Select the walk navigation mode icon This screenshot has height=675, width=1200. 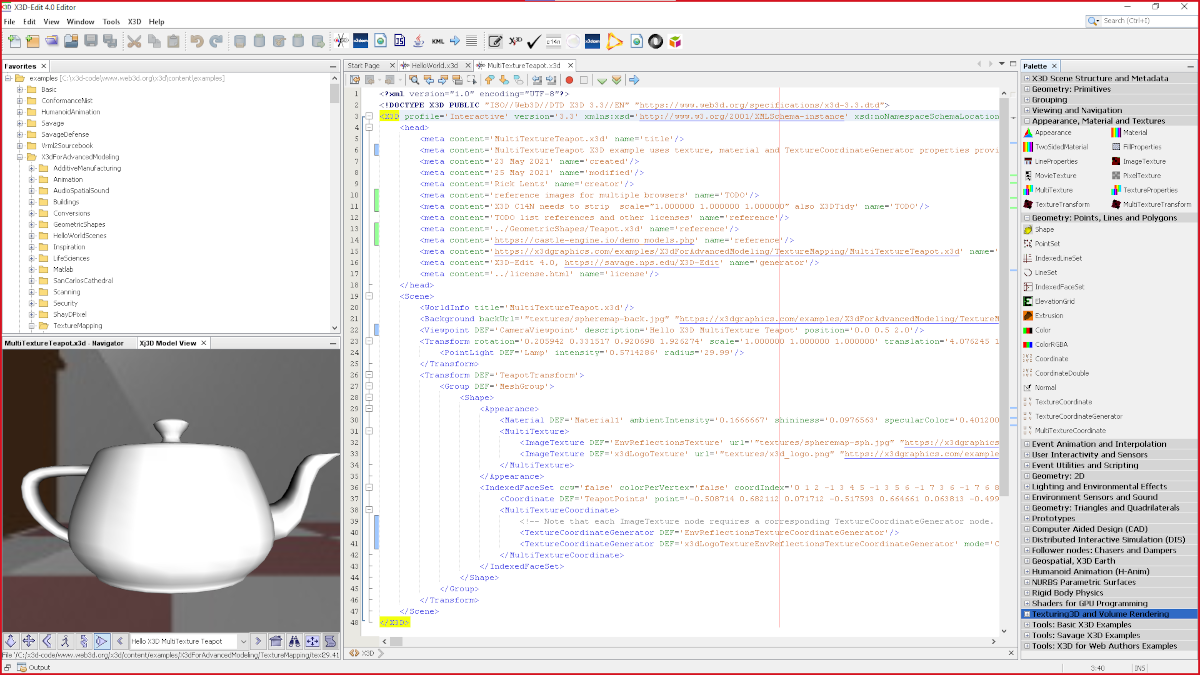[x=65, y=641]
